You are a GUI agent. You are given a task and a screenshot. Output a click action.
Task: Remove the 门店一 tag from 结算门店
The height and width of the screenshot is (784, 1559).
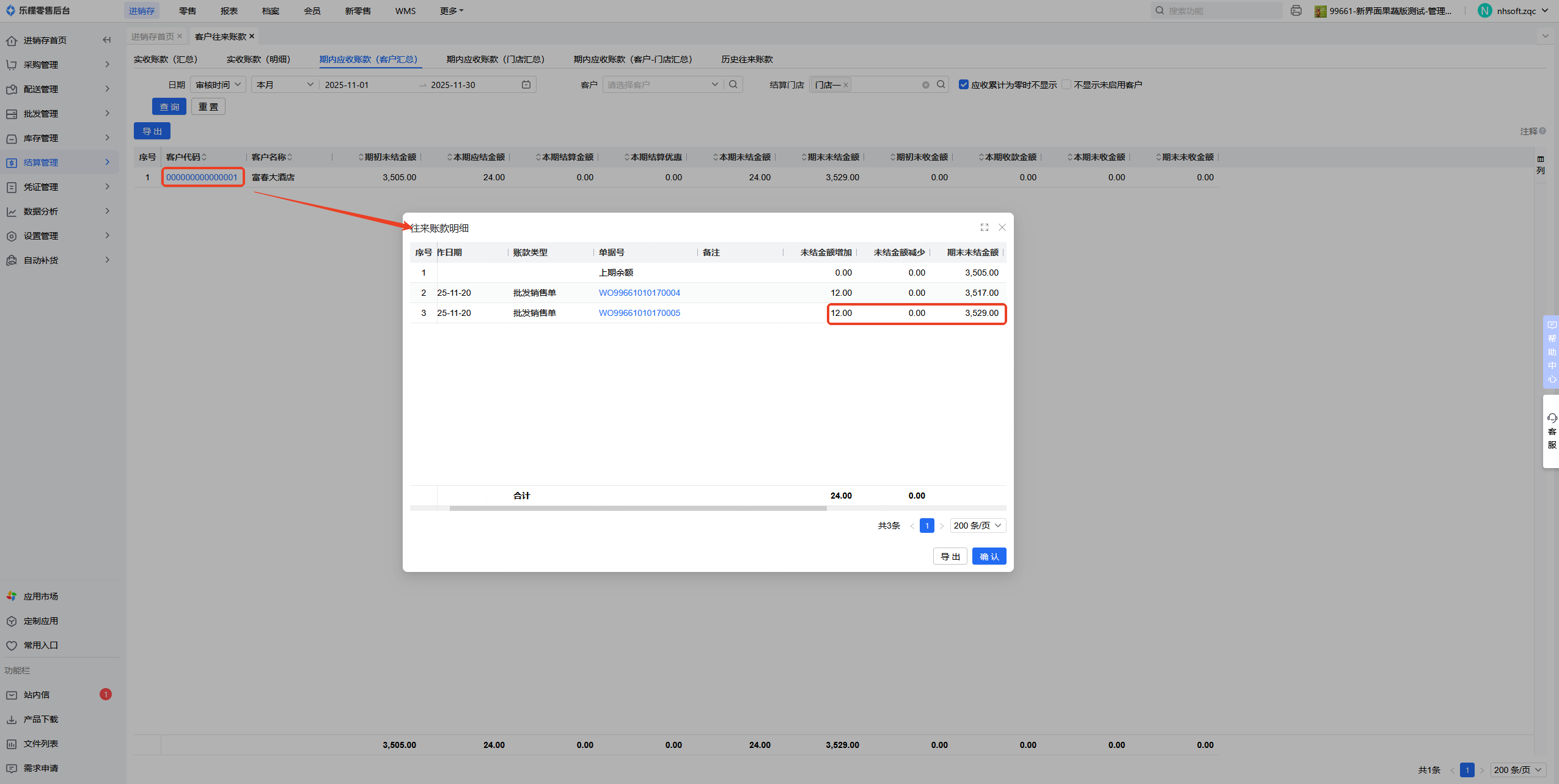pyautogui.click(x=846, y=86)
